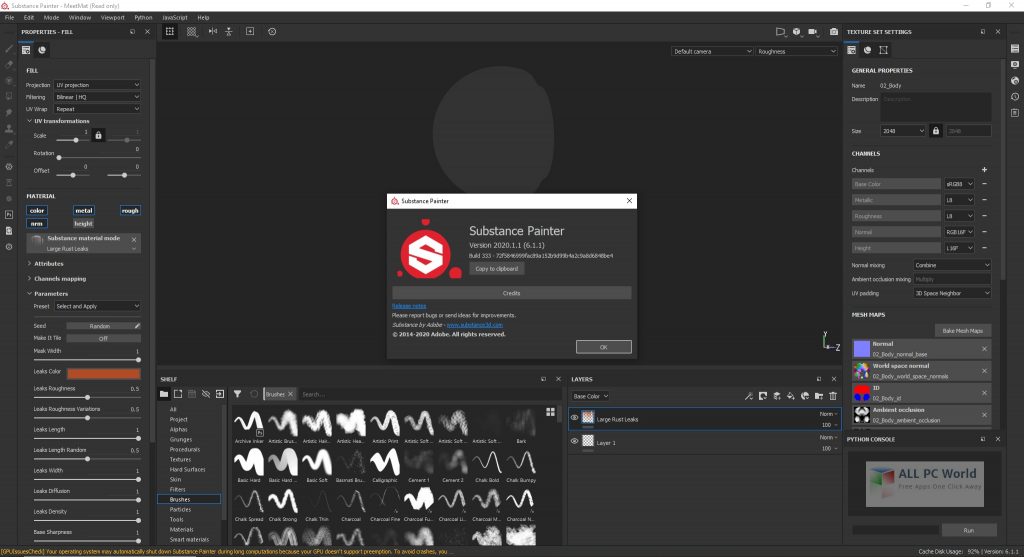Screen dimensions: 1024x557
Task: Open the Projection dropdown
Action: [x=97, y=85]
